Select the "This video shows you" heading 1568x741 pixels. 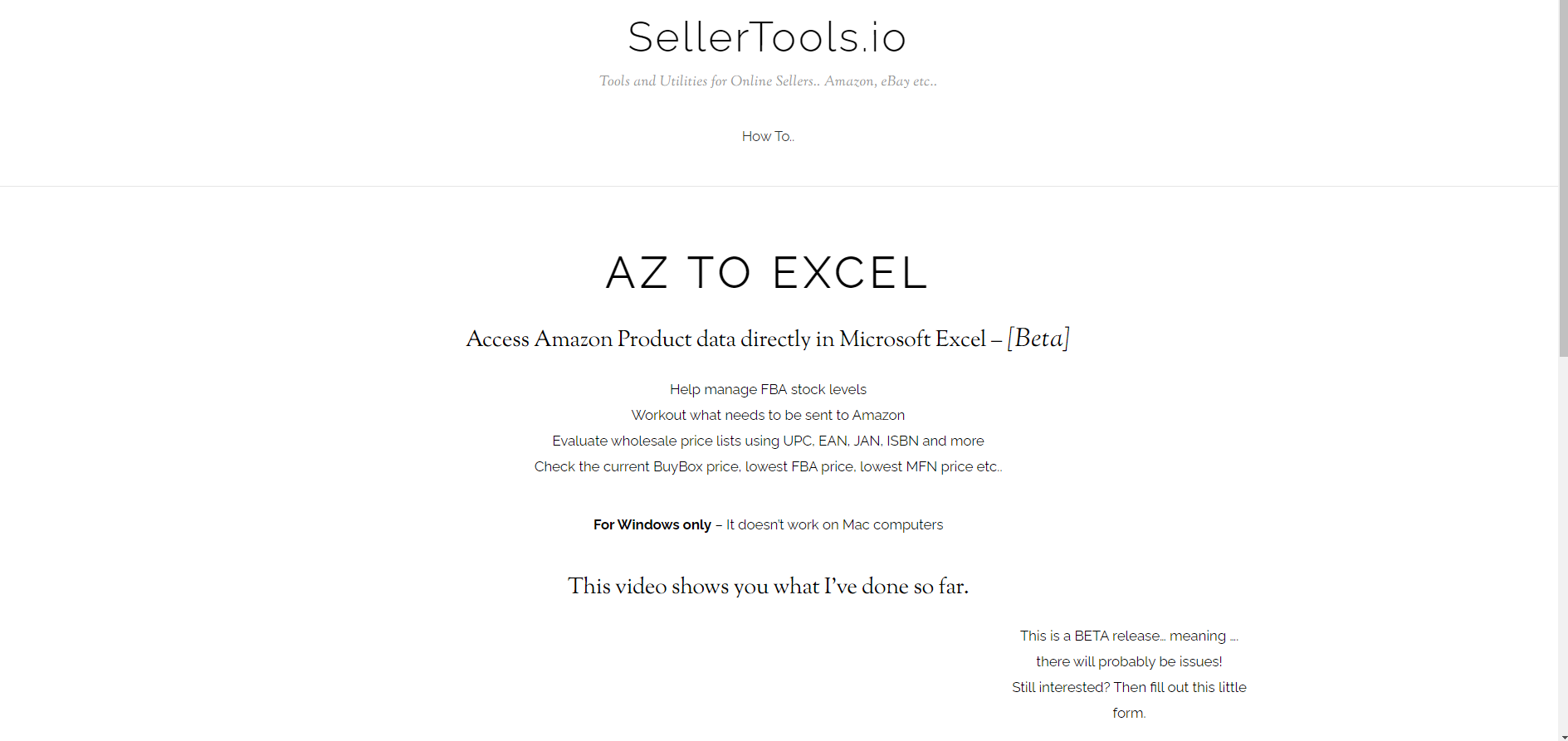point(768,587)
